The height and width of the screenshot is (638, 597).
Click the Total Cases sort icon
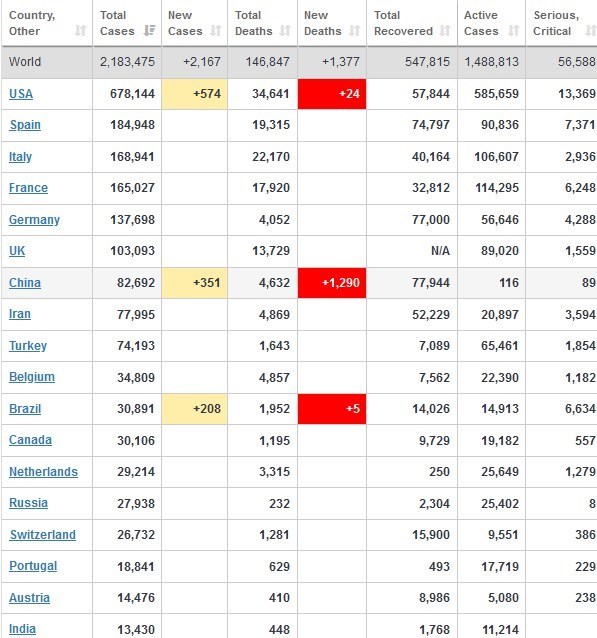click(x=150, y=31)
